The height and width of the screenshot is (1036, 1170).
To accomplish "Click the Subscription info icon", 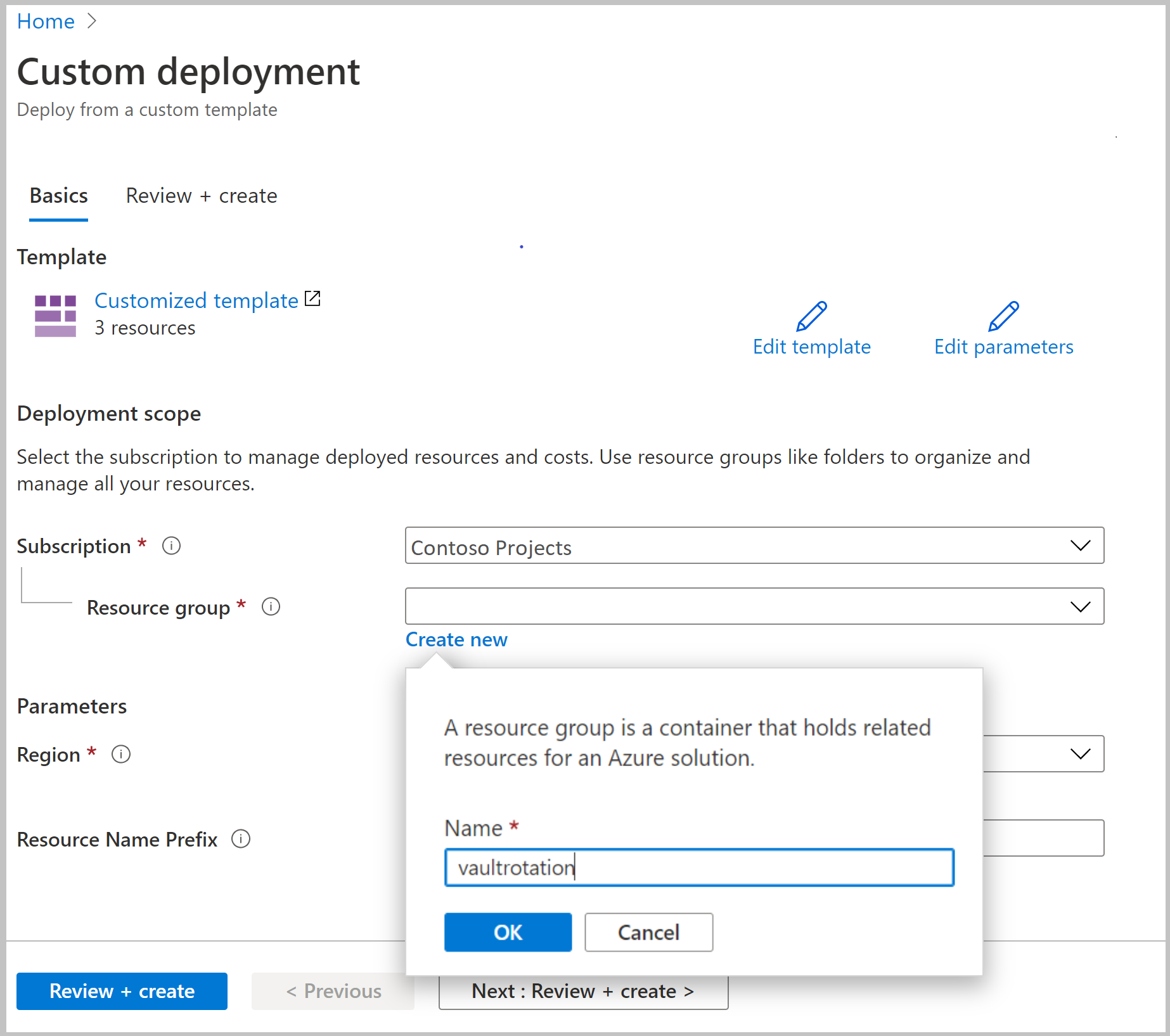I will click(x=171, y=546).
